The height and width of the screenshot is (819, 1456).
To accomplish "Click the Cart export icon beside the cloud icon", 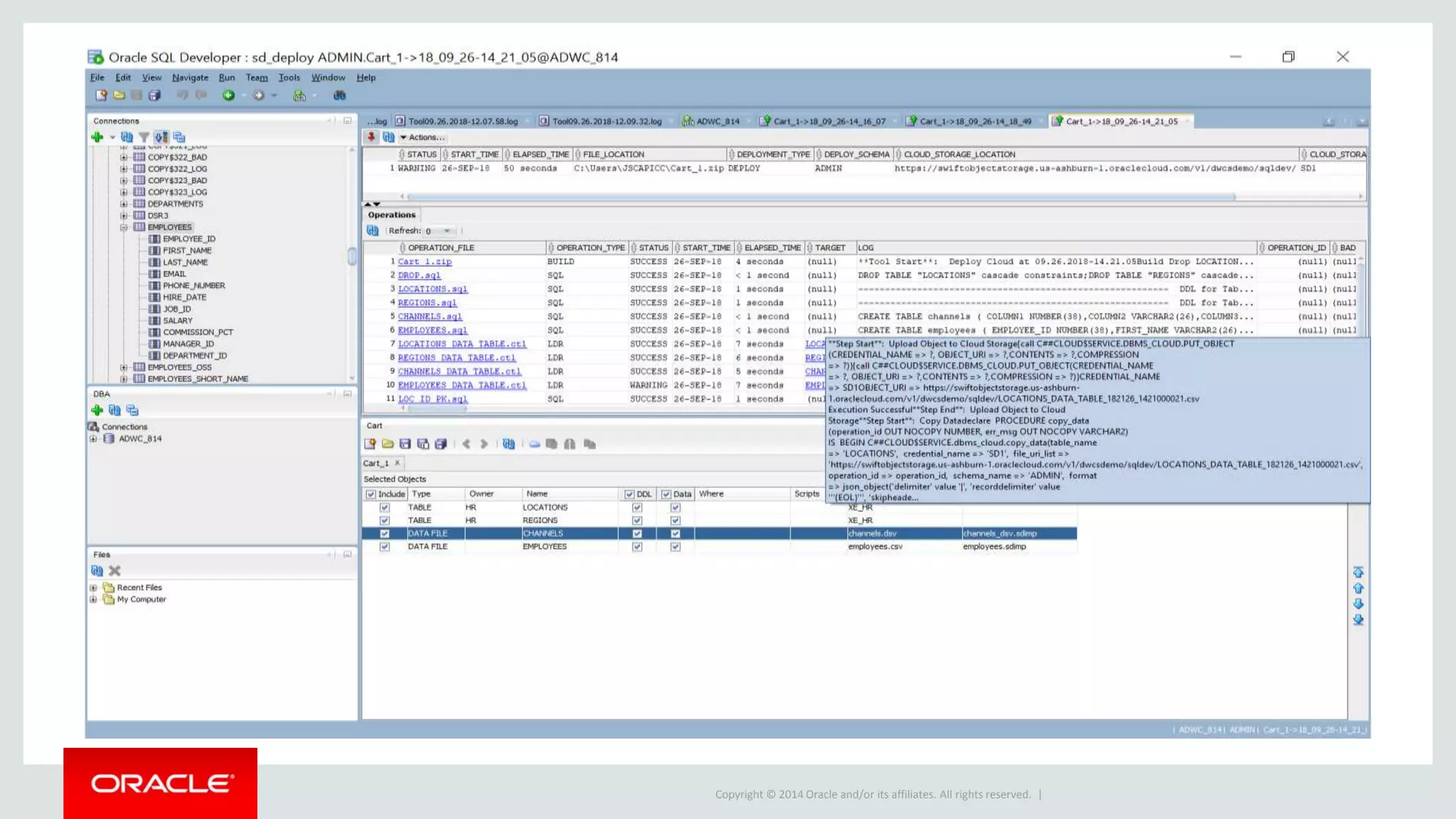I will tap(552, 444).
